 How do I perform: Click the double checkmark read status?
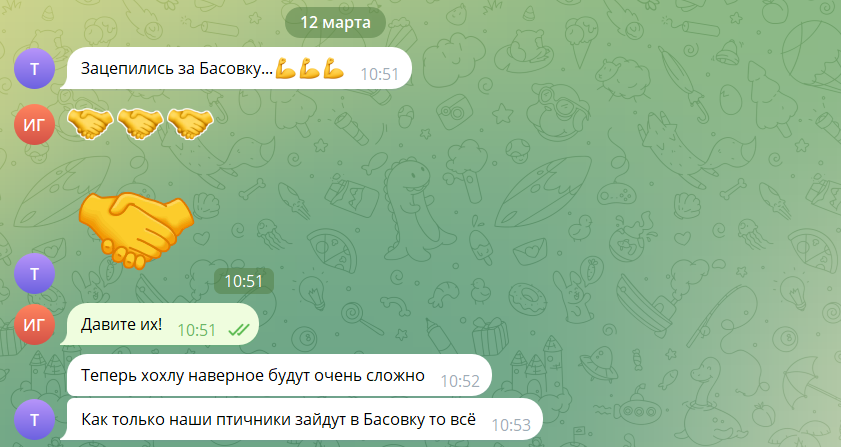(x=239, y=329)
